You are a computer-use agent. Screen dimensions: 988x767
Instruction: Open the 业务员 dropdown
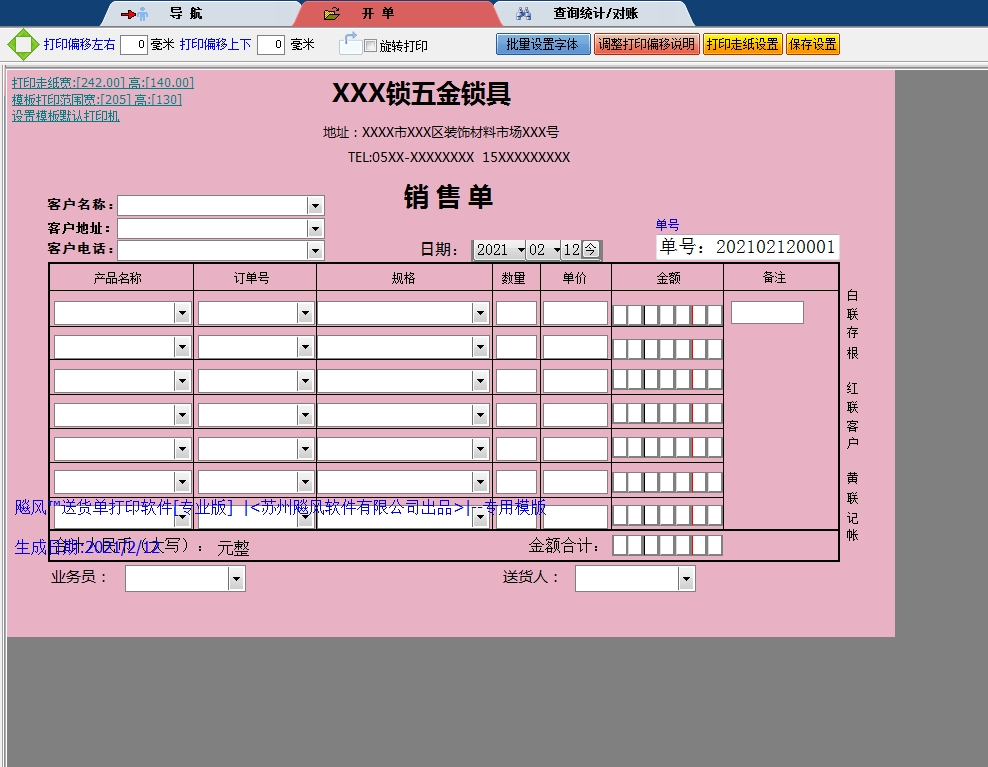click(x=236, y=578)
